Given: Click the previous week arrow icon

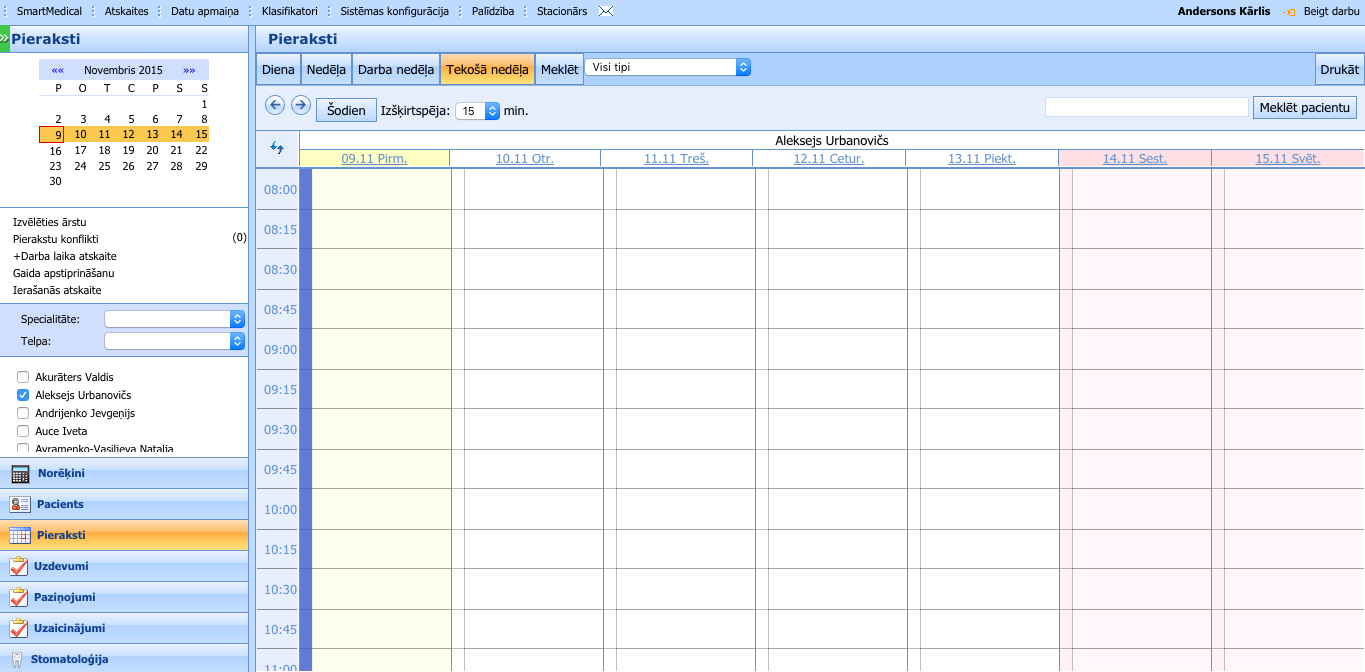Looking at the screenshot, I should coord(275,105).
